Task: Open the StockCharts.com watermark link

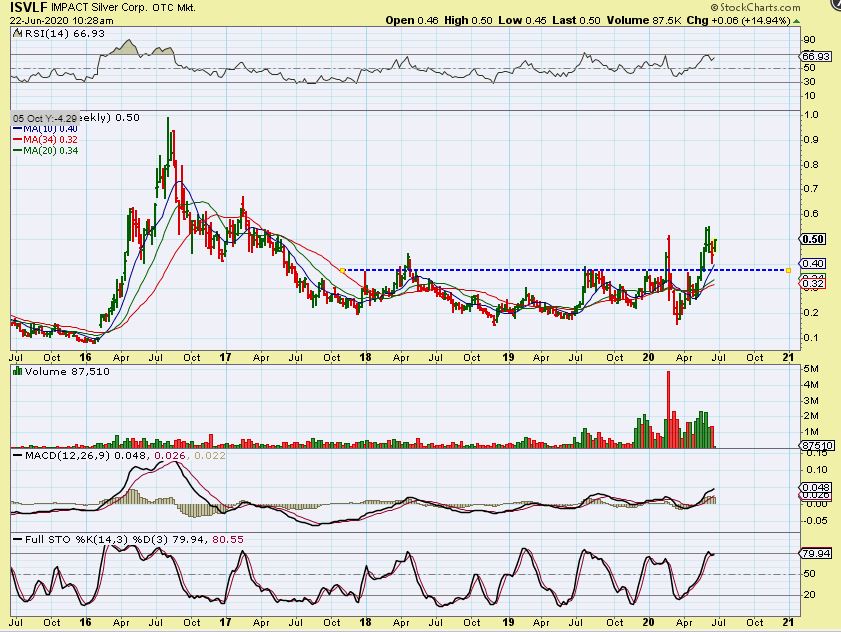Action: pyautogui.click(x=755, y=7)
